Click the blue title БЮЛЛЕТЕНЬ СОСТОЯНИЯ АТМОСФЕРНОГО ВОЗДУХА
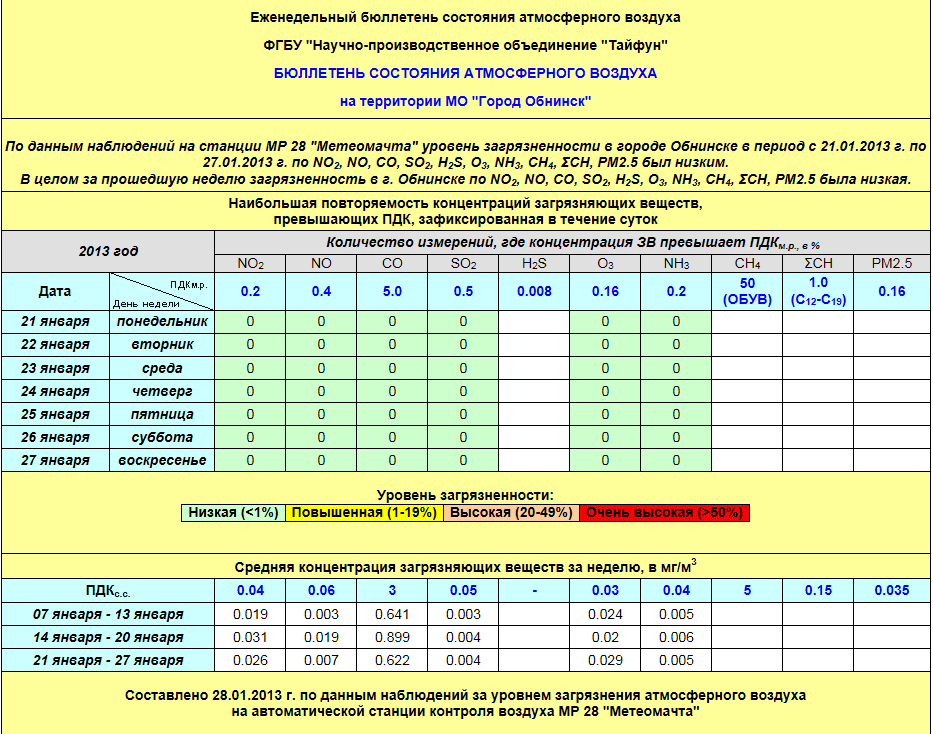The width and height of the screenshot is (933, 734). (465, 73)
